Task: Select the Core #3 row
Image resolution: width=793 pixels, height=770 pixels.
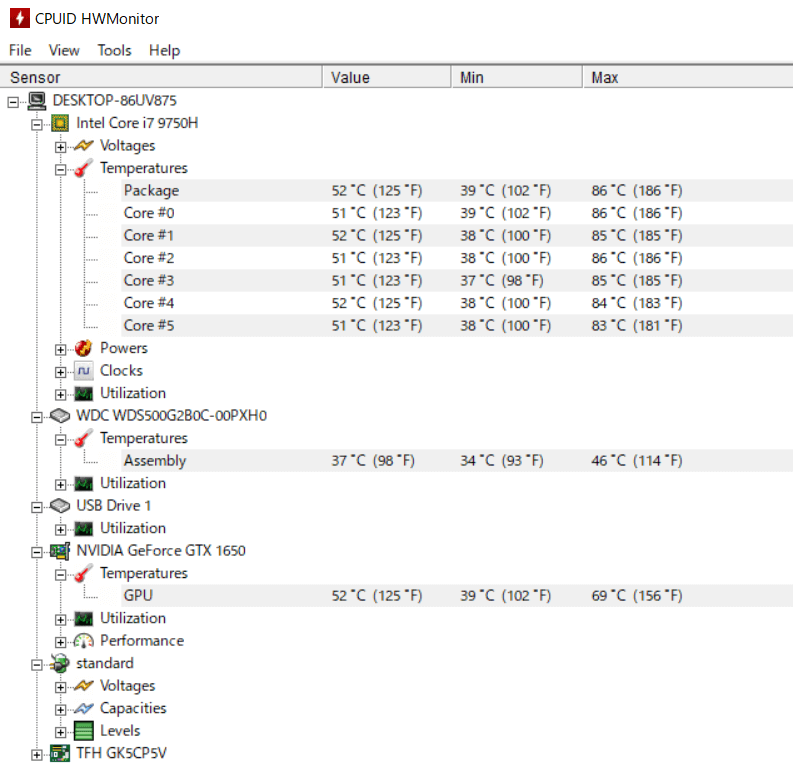Action: (457, 281)
